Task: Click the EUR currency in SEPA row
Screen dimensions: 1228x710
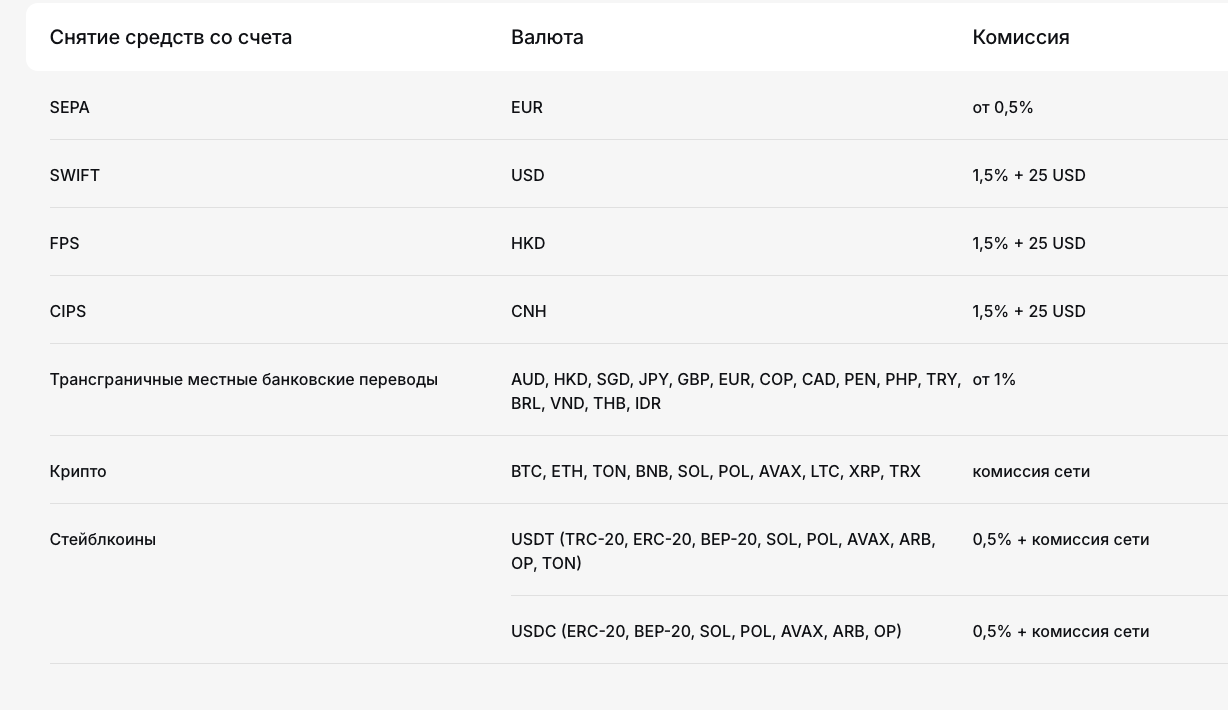Action: click(x=527, y=107)
